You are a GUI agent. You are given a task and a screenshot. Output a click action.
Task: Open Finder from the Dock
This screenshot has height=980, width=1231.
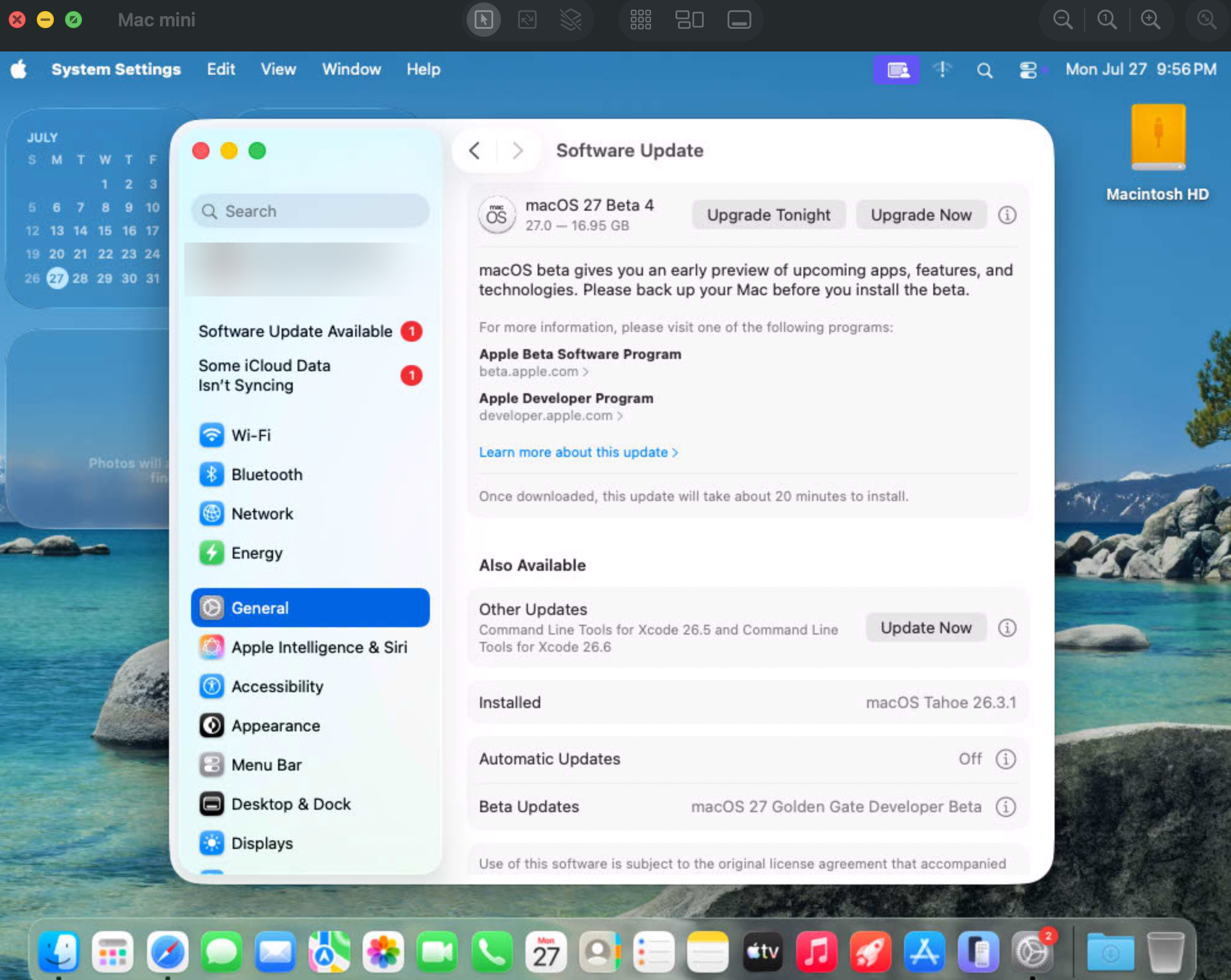tap(59, 952)
